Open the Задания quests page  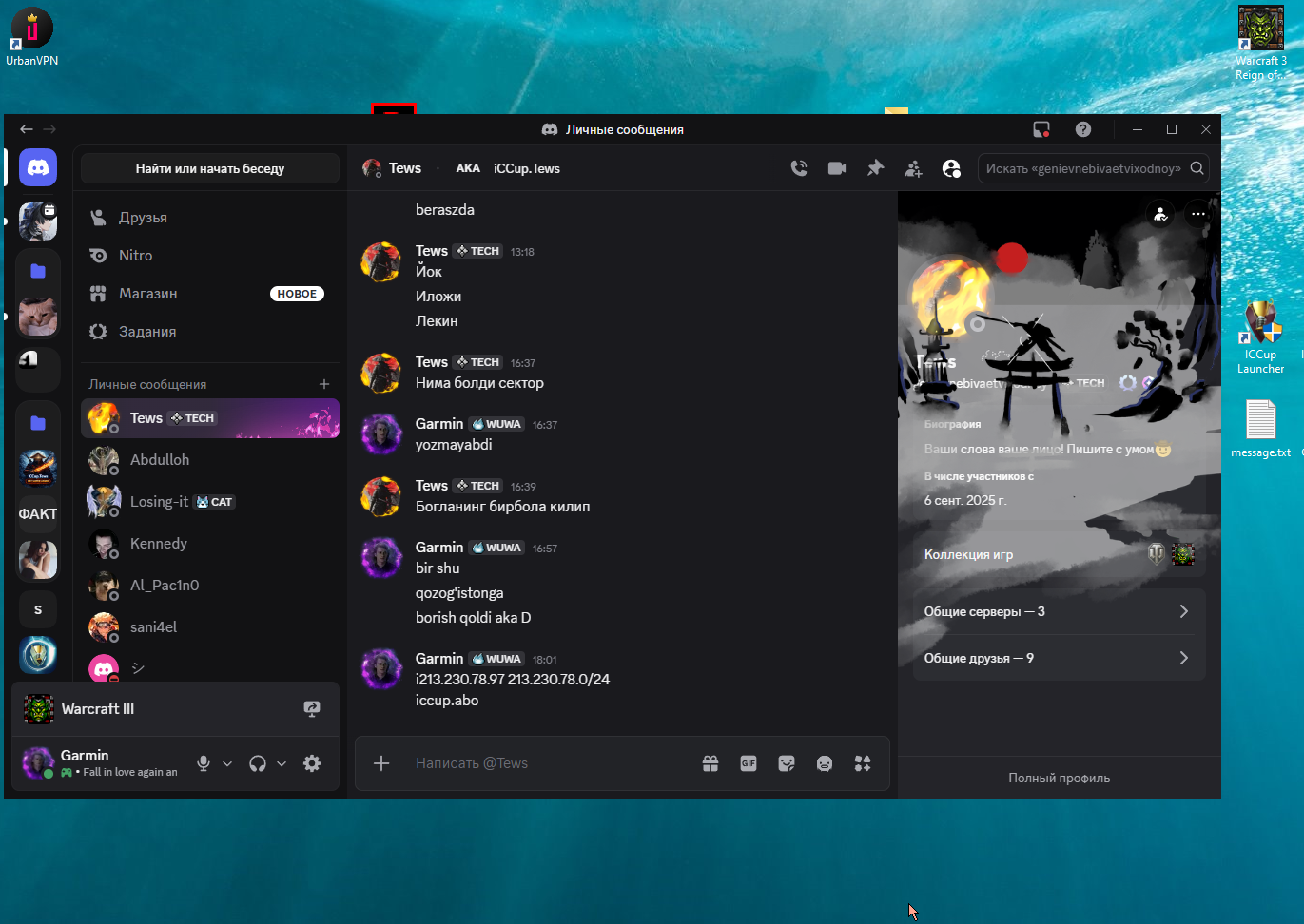point(209,332)
